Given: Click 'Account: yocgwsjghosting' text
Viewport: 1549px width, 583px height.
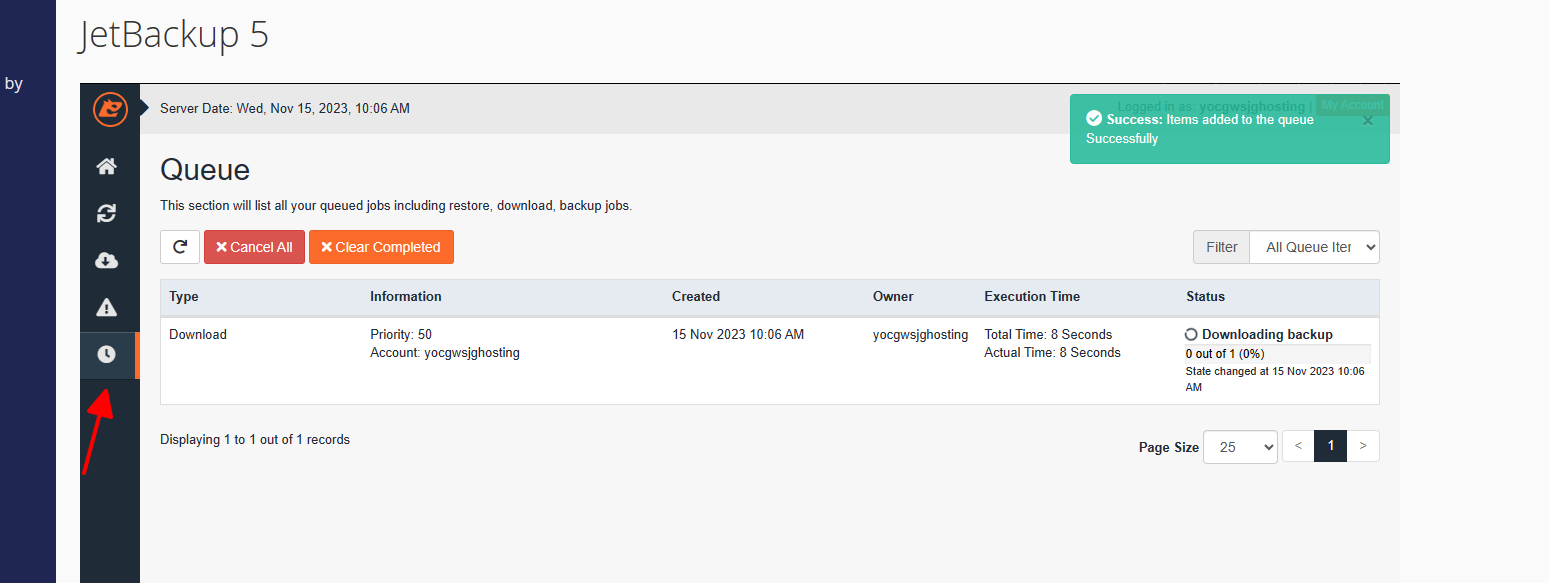Looking at the screenshot, I should coord(445,352).
